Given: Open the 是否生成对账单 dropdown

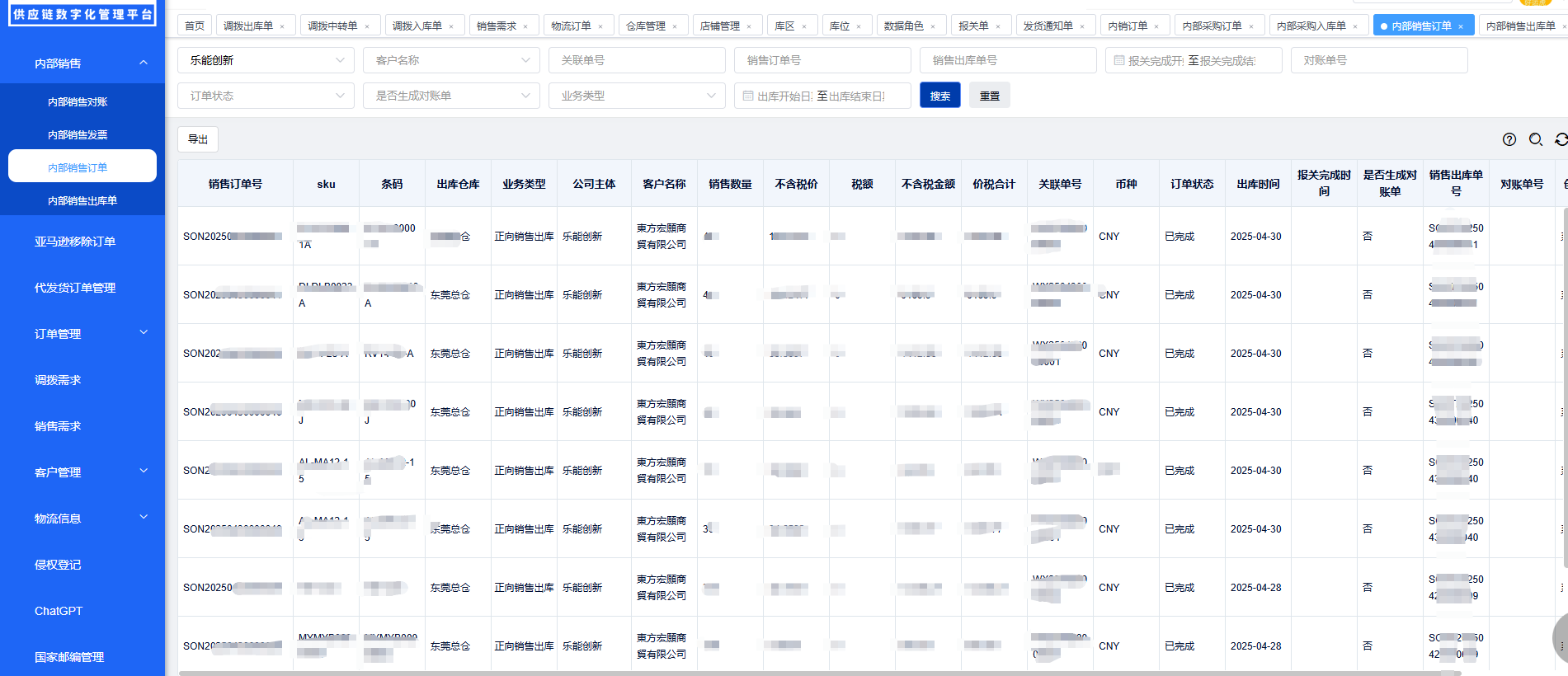Looking at the screenshot, I should point(451,96).
